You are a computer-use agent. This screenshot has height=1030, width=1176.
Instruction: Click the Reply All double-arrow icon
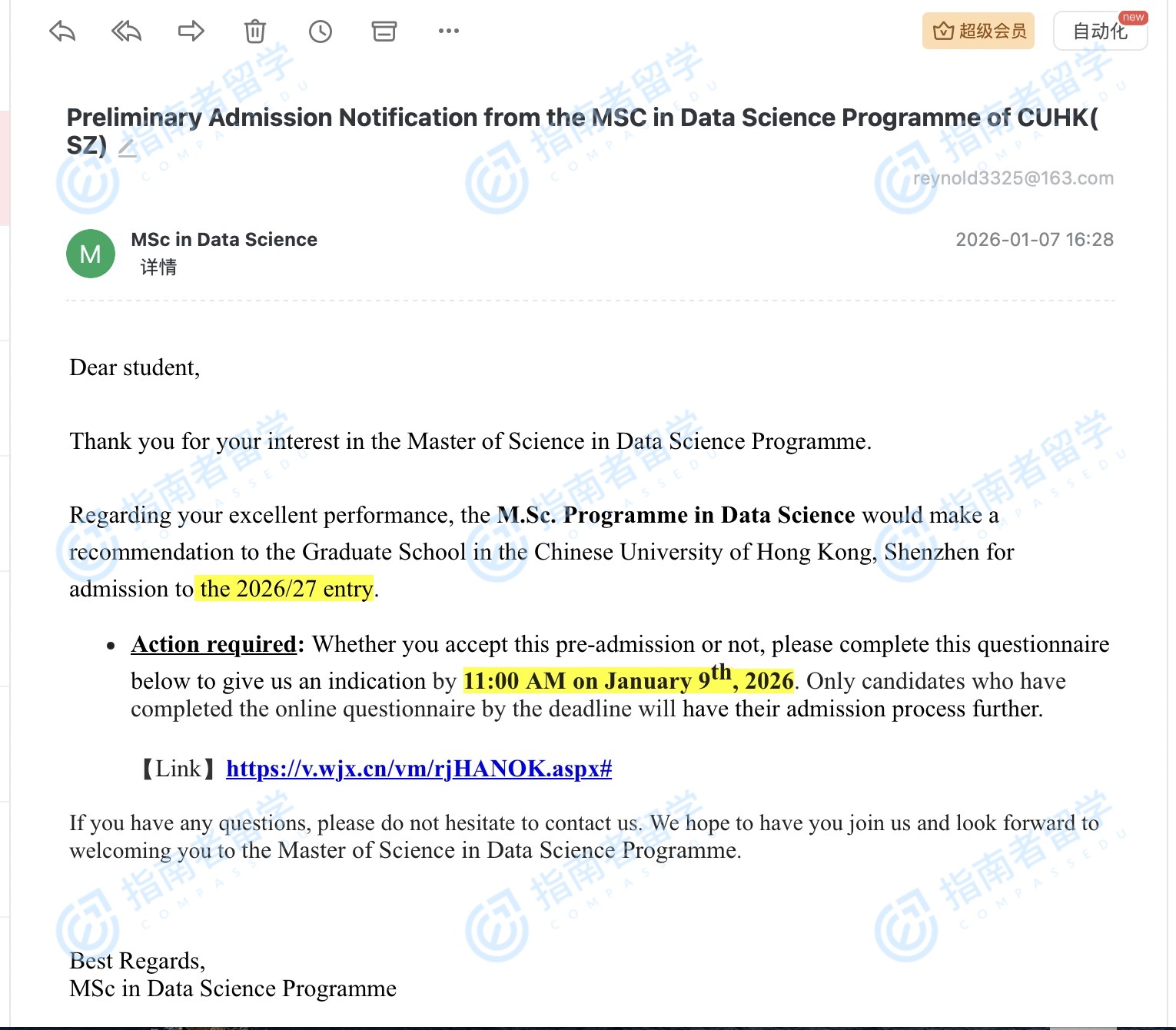point(126,32)
